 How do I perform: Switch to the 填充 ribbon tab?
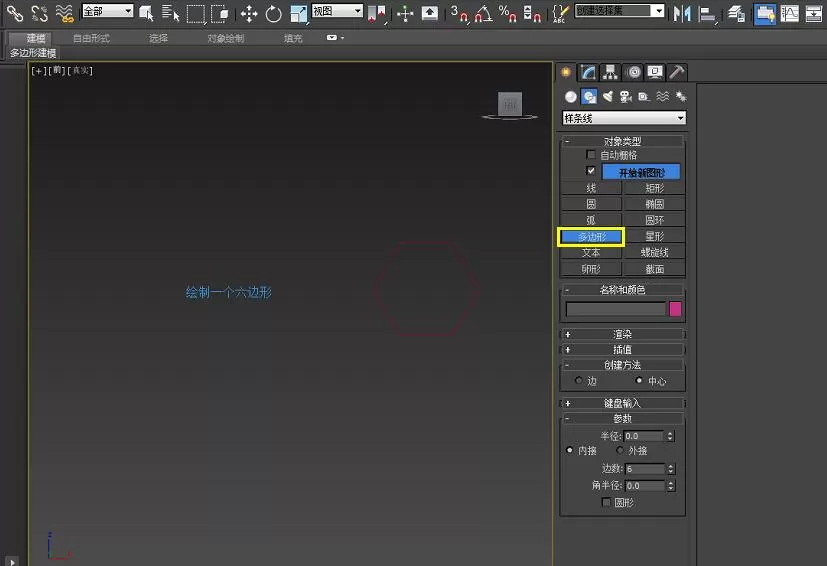click(293, 39)
